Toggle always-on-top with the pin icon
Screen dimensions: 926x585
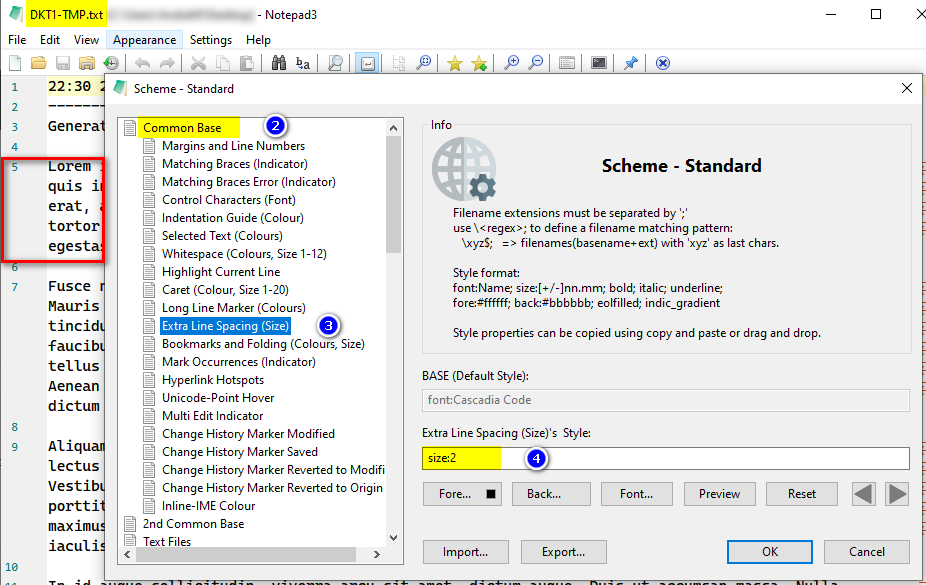pyautogui.click(x=630, y=62)
